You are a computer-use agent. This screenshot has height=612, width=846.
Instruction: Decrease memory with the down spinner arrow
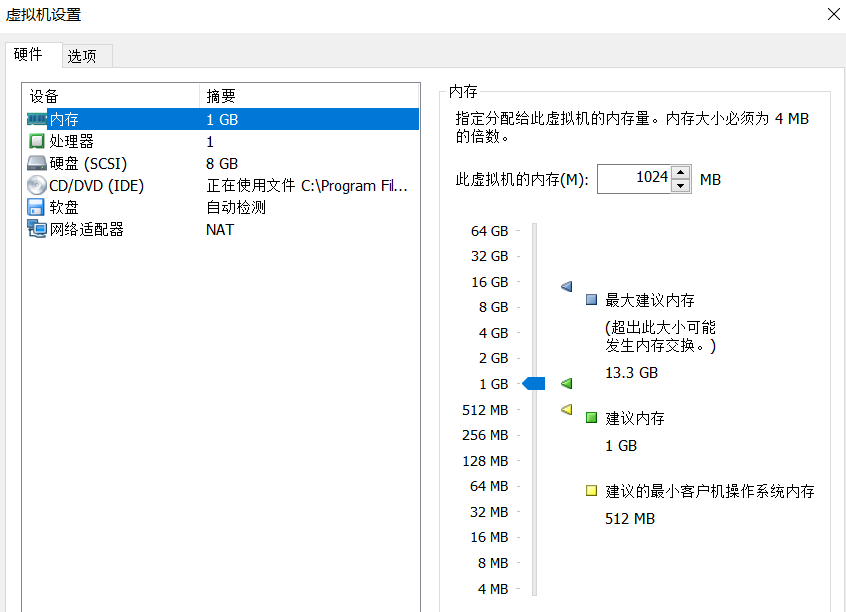tap(680, 186)
